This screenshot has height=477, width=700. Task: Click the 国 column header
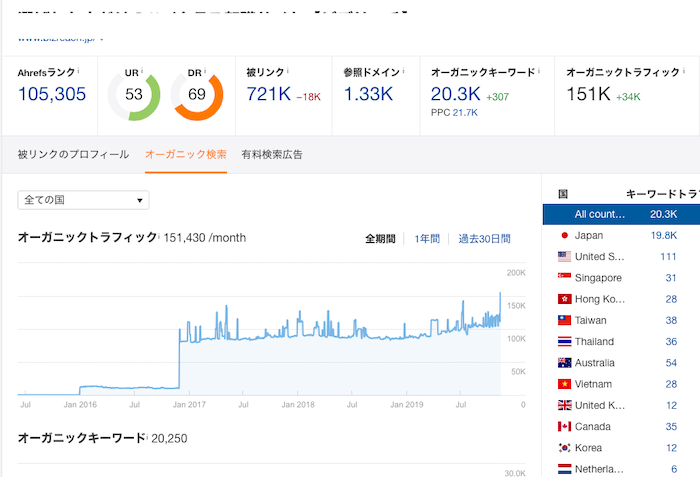click(563, 194)
